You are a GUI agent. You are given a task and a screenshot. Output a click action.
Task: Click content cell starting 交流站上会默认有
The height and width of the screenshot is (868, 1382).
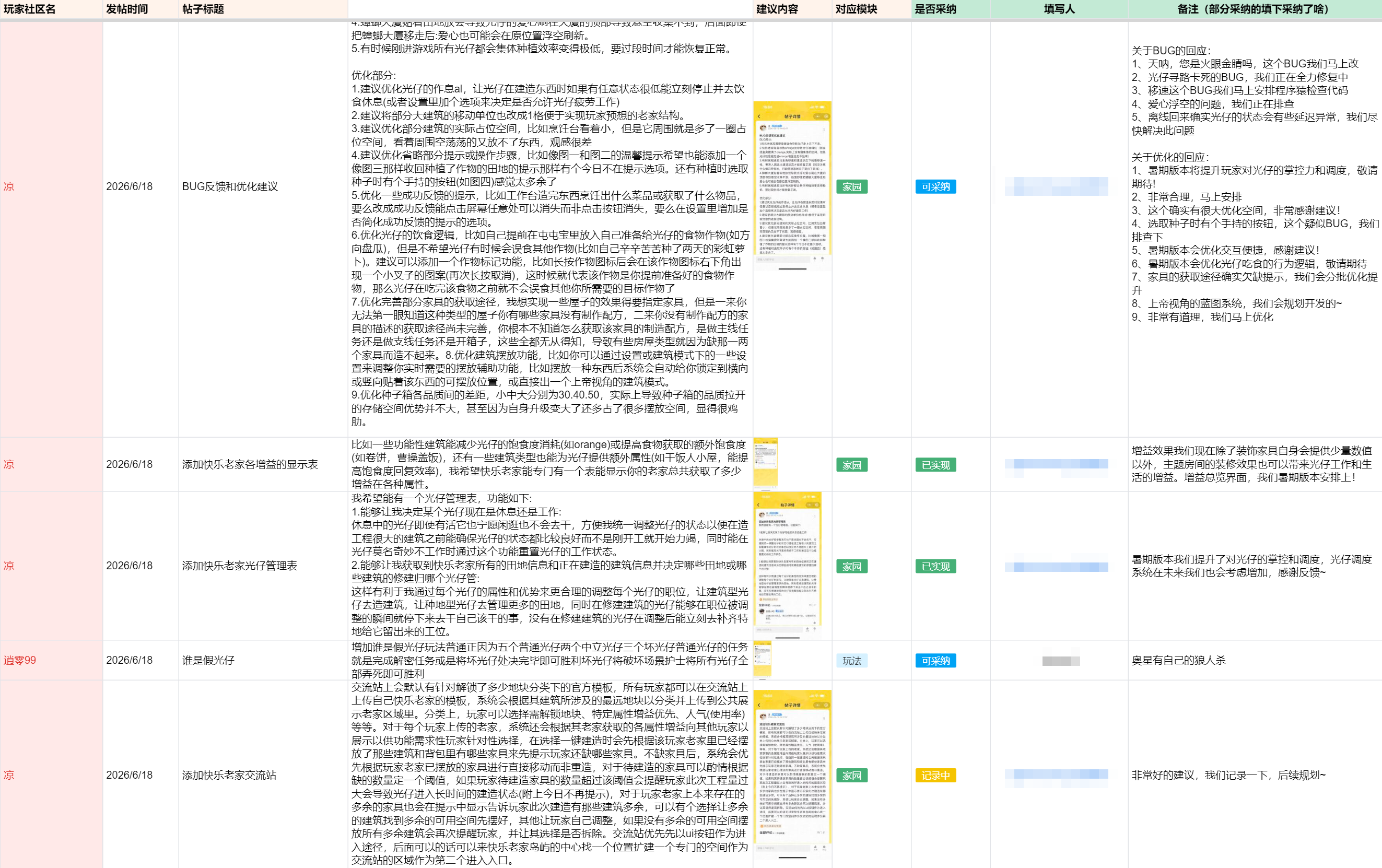tap(550, 774)
